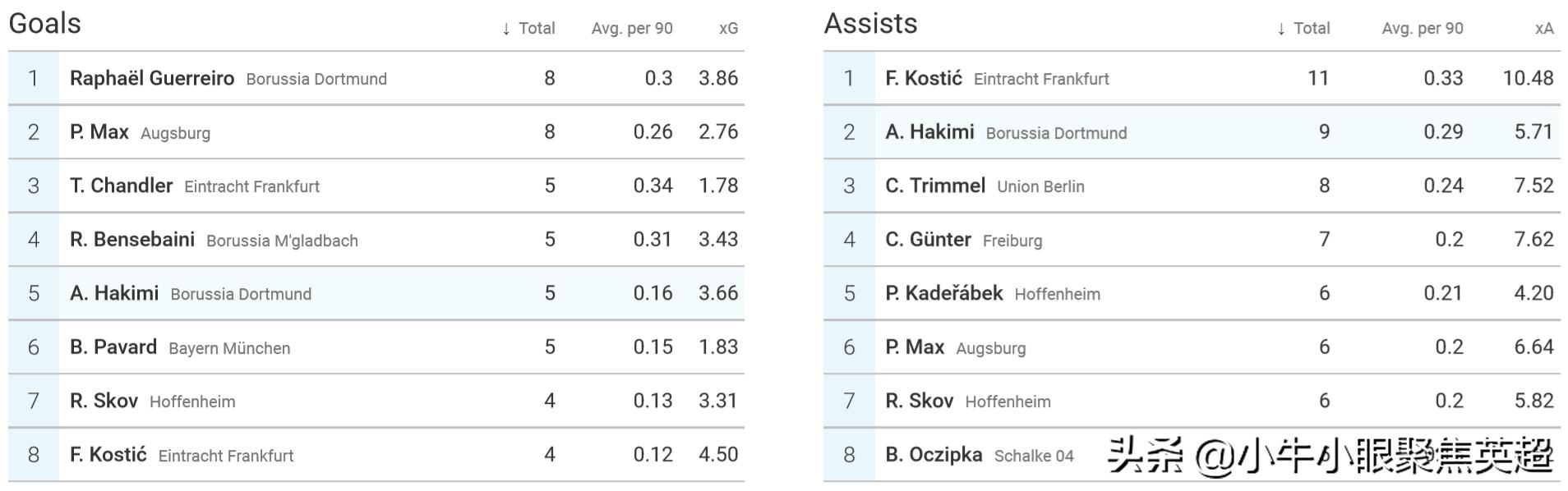
Task: Sort Goals table by Total column
Action: 529,28
